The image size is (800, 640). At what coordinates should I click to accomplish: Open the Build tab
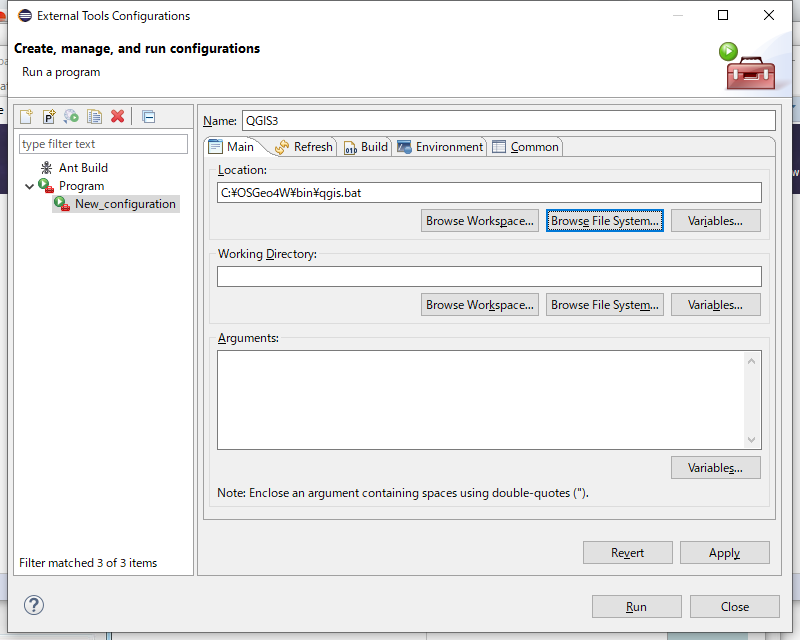(365, 147)
